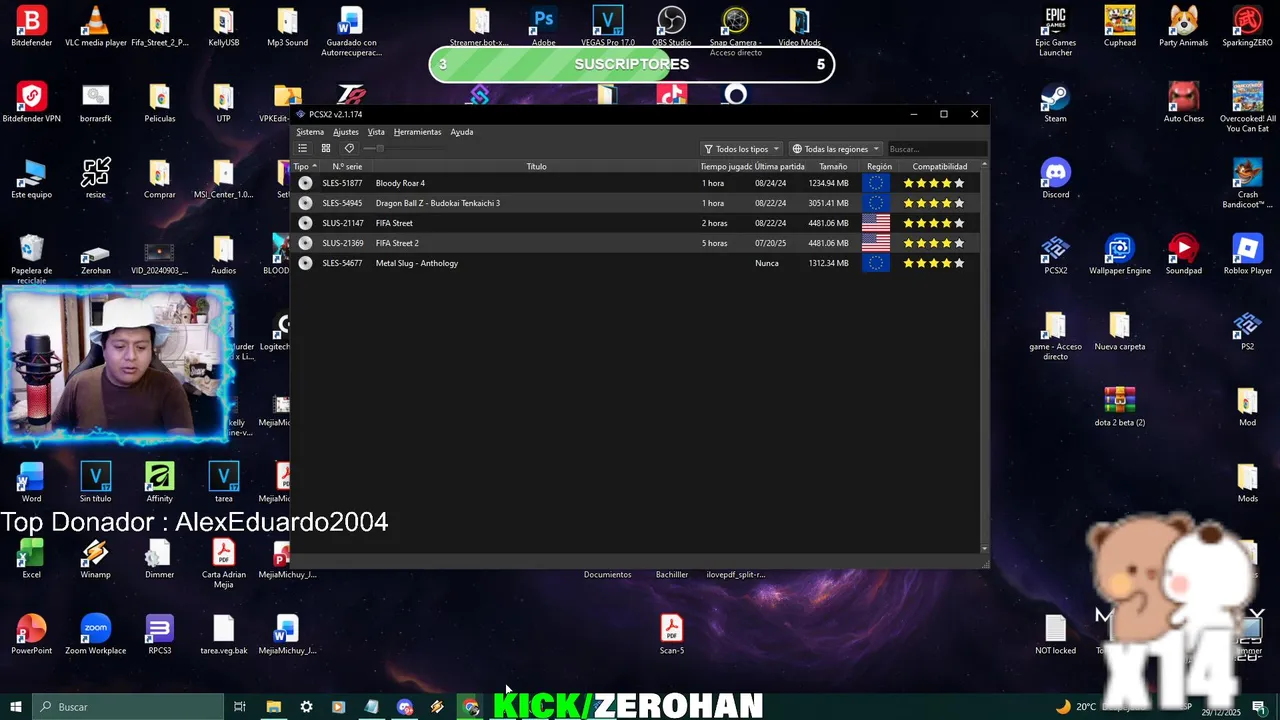The width and height of the screenshot is (1280, 720).
Task: Open the Windows Start menu
Action: point(16,707)
